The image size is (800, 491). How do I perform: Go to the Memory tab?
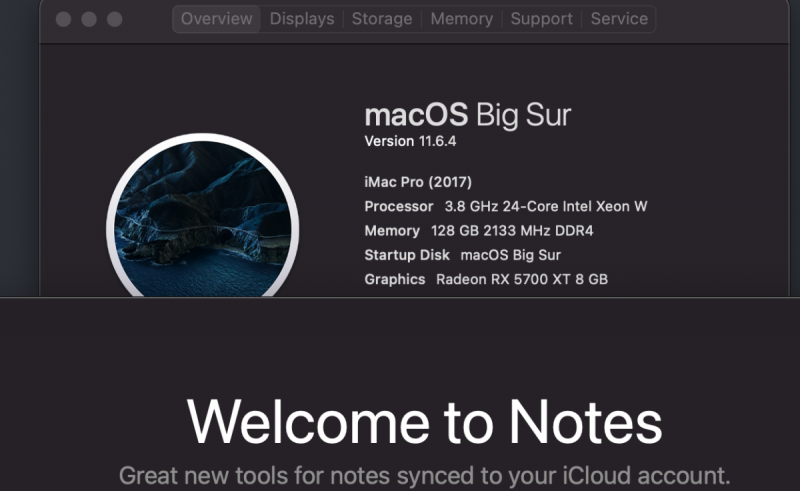click(x=461, y=19)
